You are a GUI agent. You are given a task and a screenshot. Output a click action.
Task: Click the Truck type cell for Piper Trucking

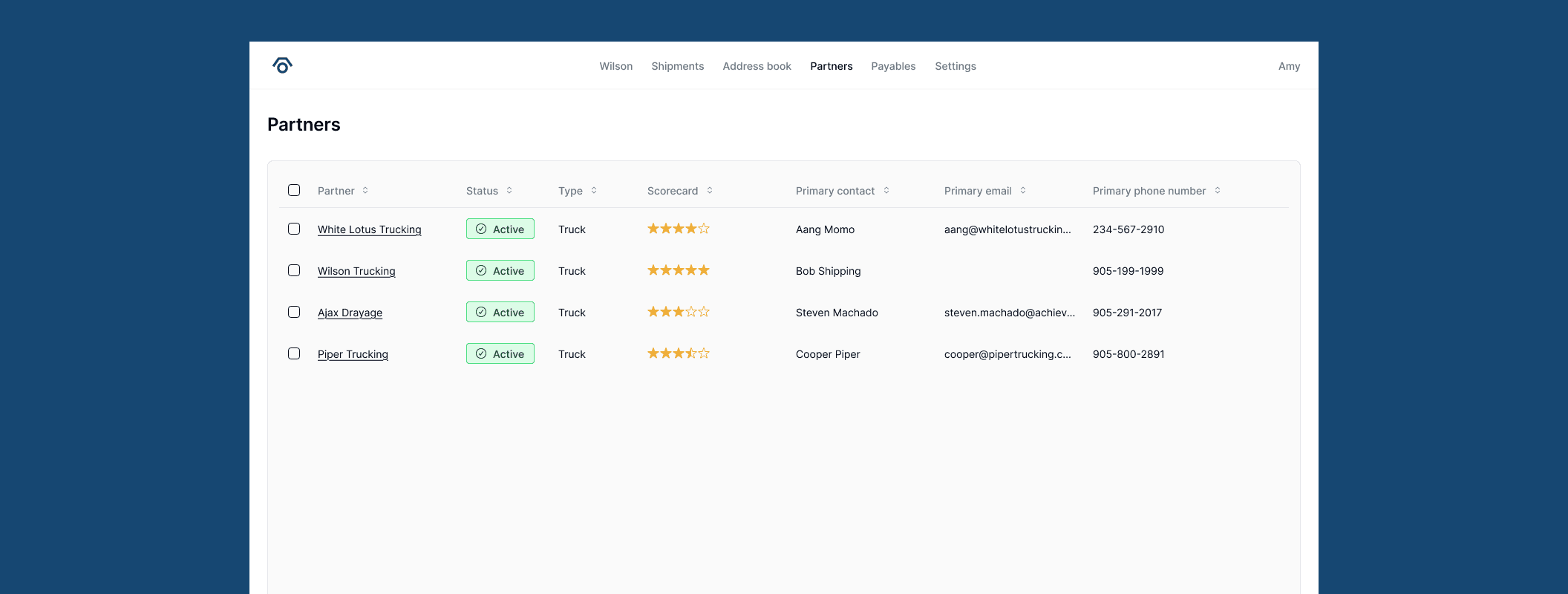(x=572, y=354)
